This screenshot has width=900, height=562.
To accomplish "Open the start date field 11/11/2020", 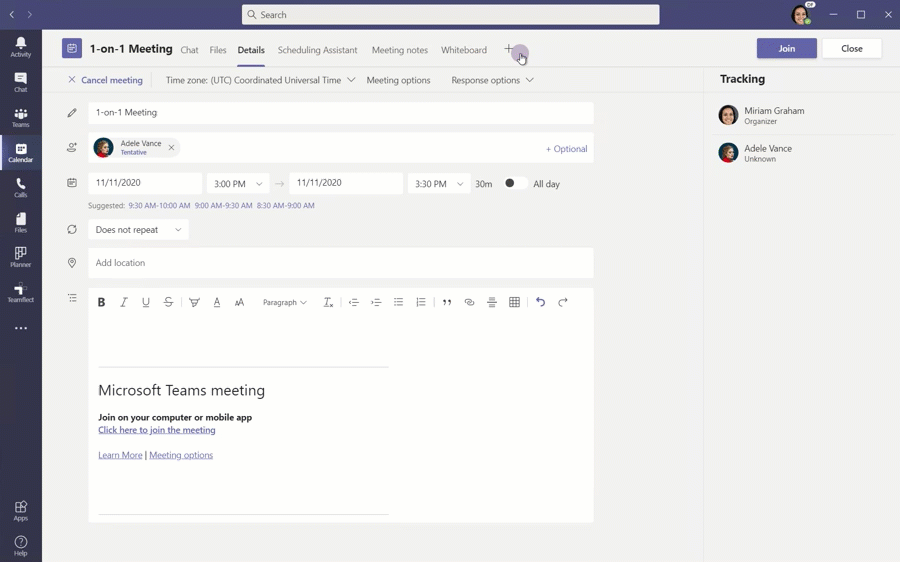I will [x=145, y=183].
